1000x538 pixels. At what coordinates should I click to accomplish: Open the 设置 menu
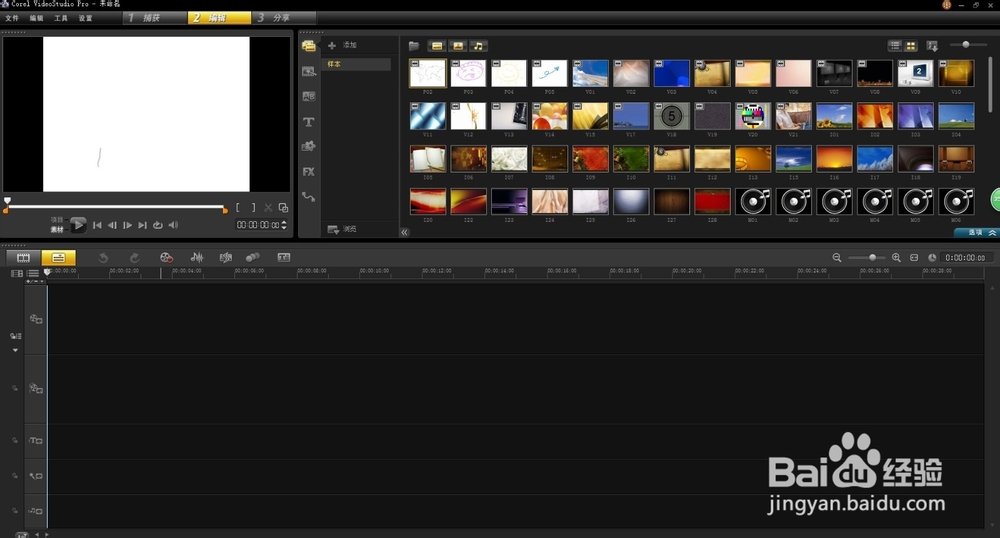pos(85,18)
